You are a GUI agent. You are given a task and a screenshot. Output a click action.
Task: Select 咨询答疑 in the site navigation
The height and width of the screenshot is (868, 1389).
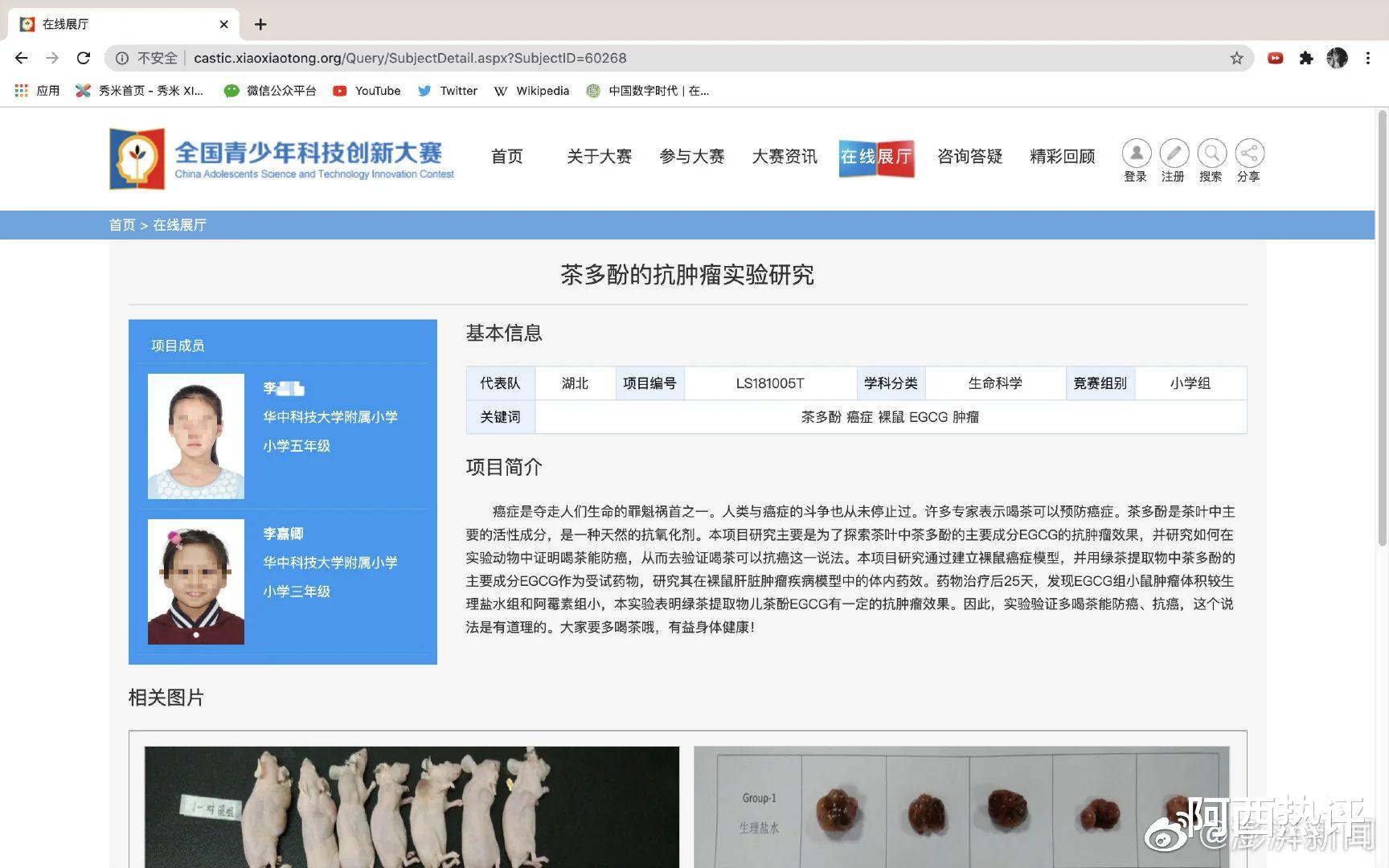pos(969,157)
